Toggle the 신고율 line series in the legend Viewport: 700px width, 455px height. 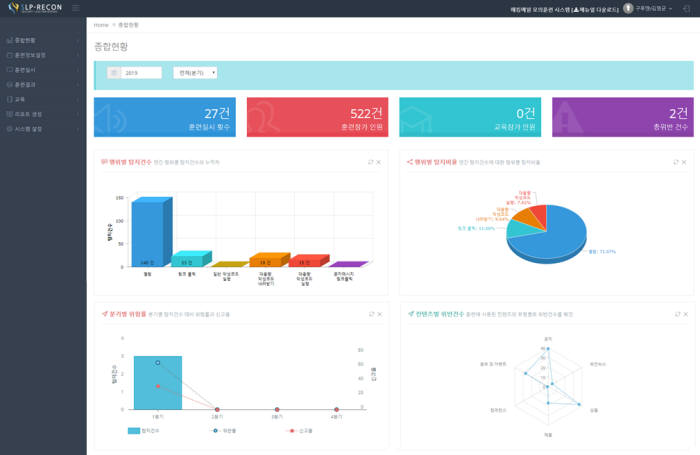point(299,431)
